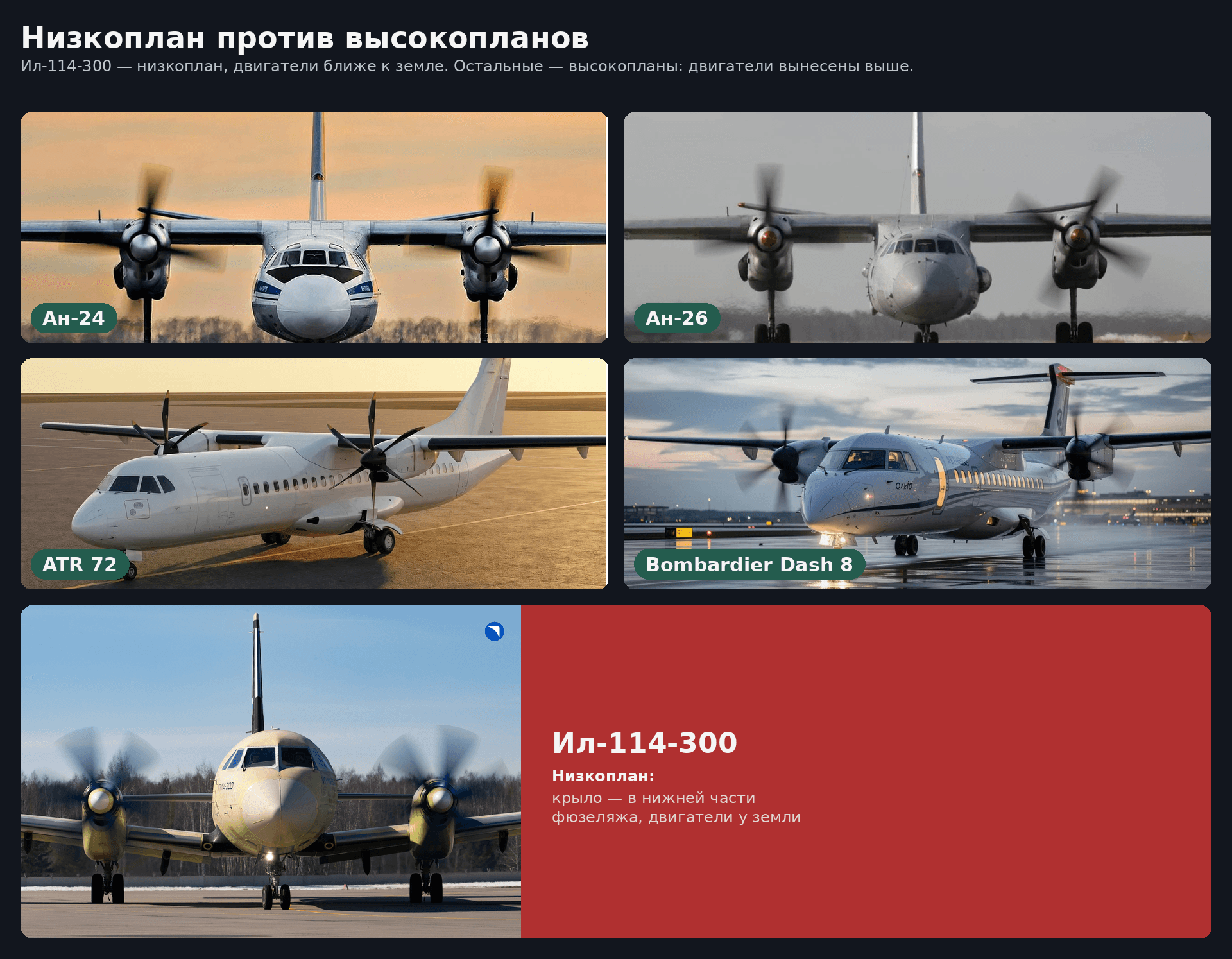Image resolution: width=1232 pixels, height=959 pixels.
Task: Select the "Bombardier Dash 8" label badge
Action: tap(749, 564)
